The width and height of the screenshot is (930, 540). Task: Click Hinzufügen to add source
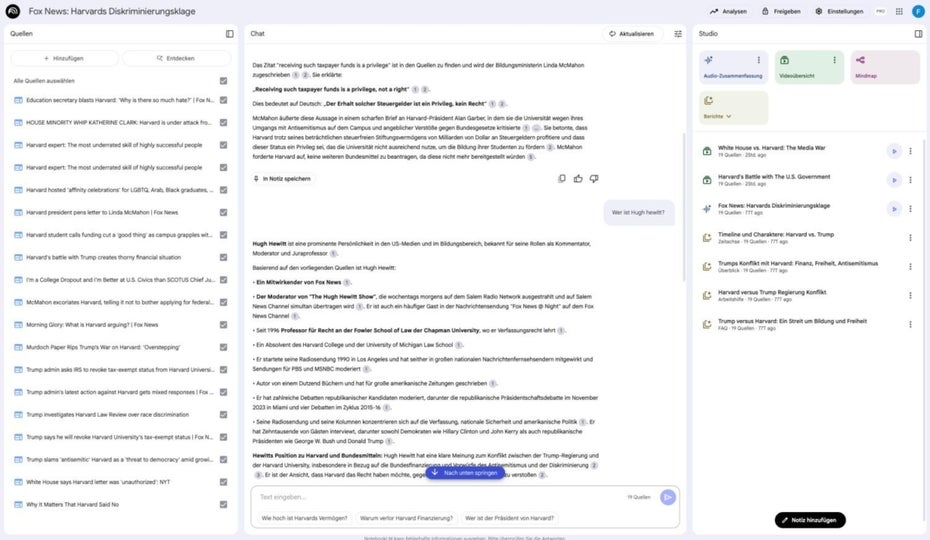pyautogui.click(x=64, y=58)
